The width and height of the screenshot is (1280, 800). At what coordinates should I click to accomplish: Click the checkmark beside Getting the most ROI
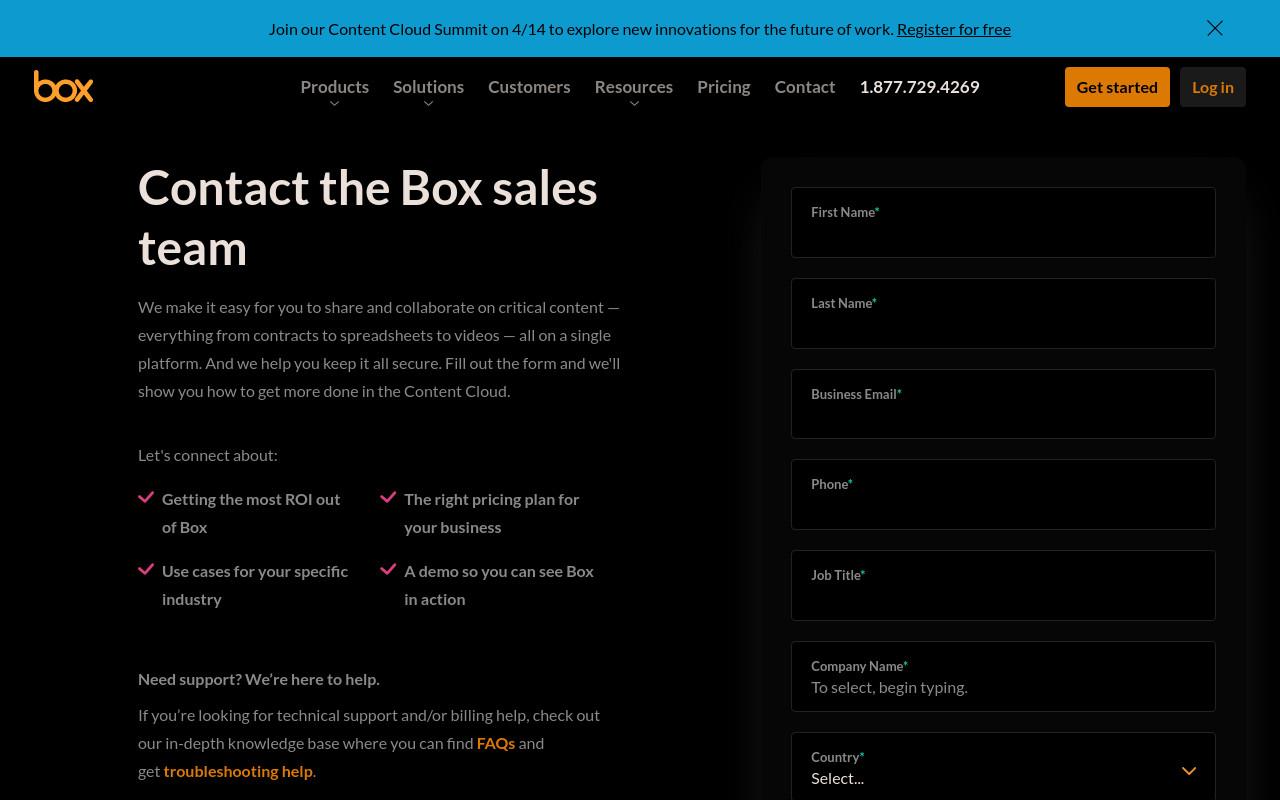(x=146, y=497)
